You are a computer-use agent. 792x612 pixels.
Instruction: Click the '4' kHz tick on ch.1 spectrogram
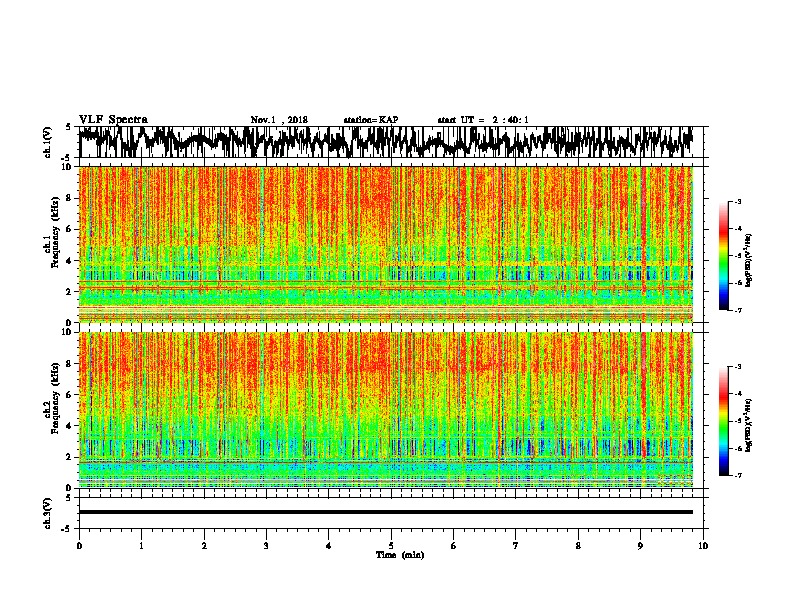tap(71, 261)
